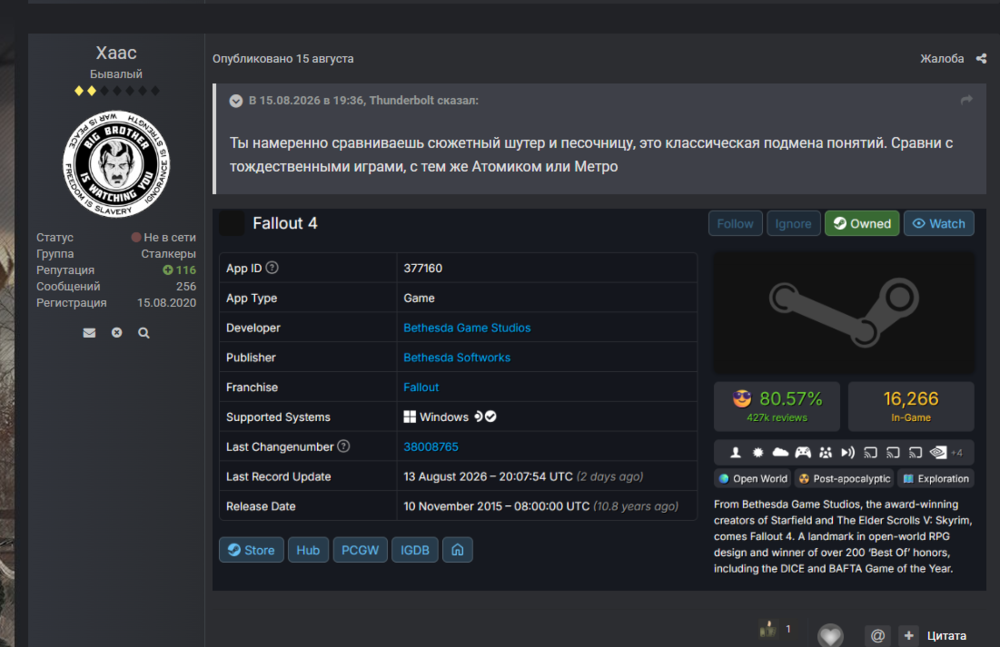This screenshot has width=1000, height=647.
Task: Open the Bethesda Softworks publisher link
Action: 457,357
